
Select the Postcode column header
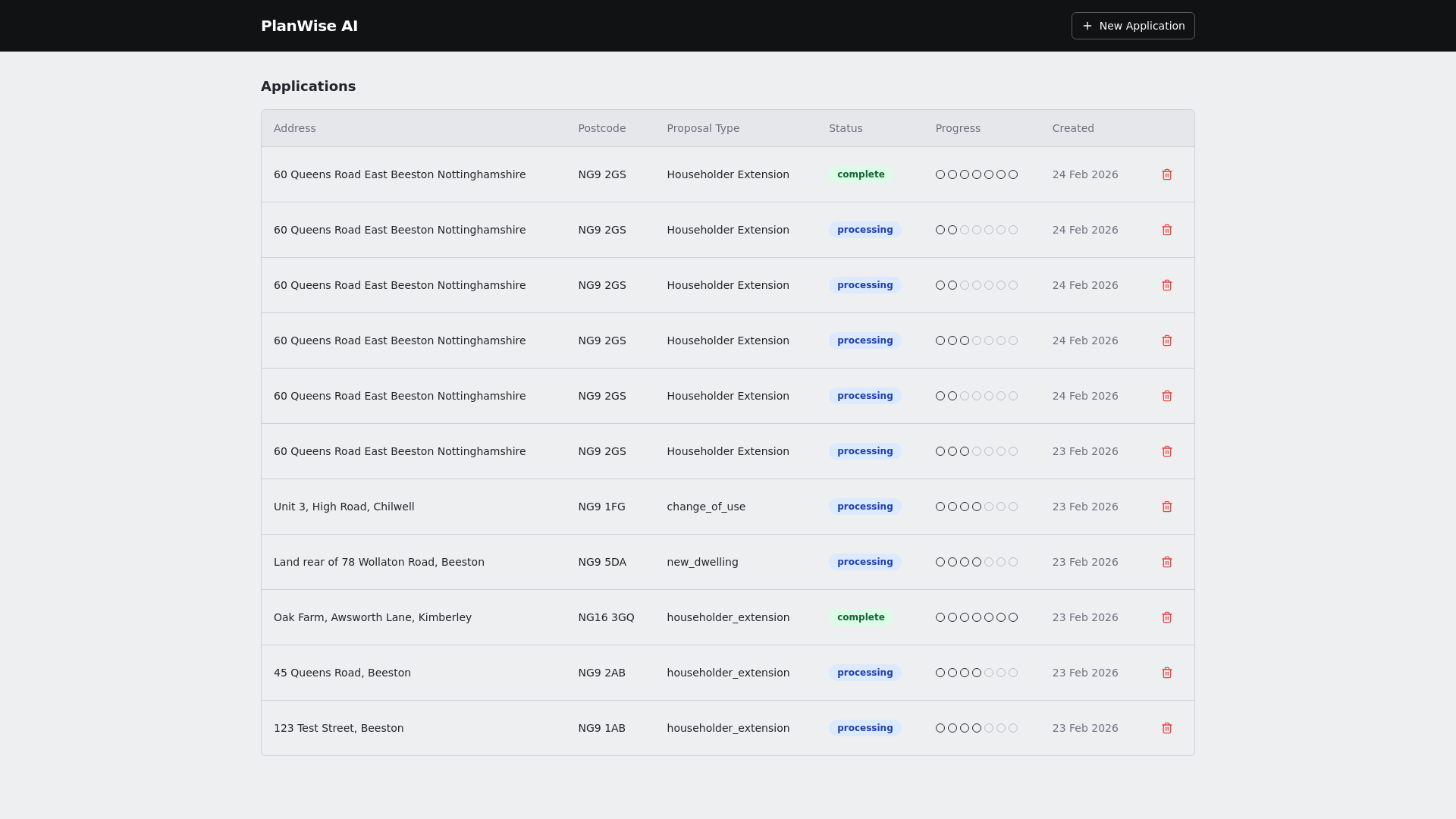pyautogui.click(x=602, y=128)
